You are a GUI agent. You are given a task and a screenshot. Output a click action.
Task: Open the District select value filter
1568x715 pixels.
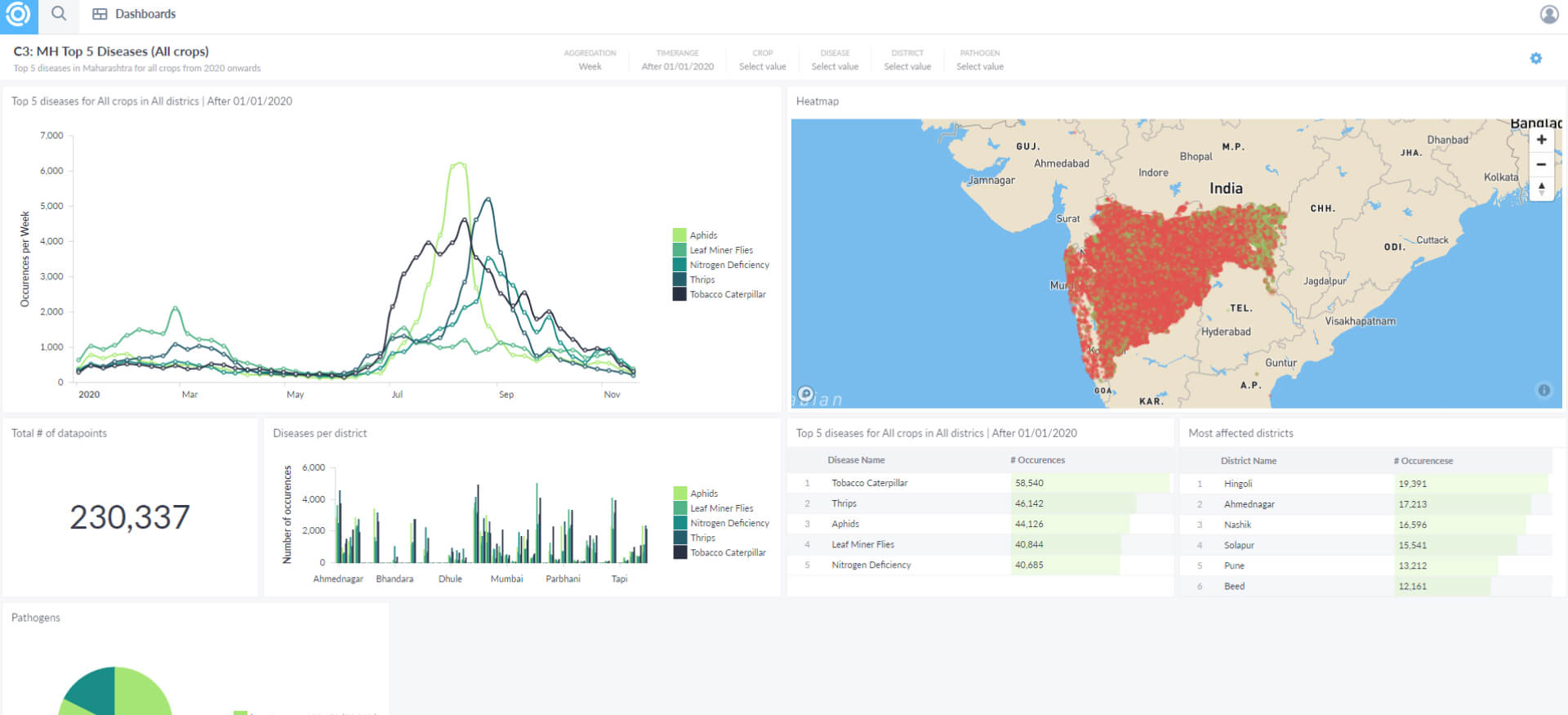point(907,60)
